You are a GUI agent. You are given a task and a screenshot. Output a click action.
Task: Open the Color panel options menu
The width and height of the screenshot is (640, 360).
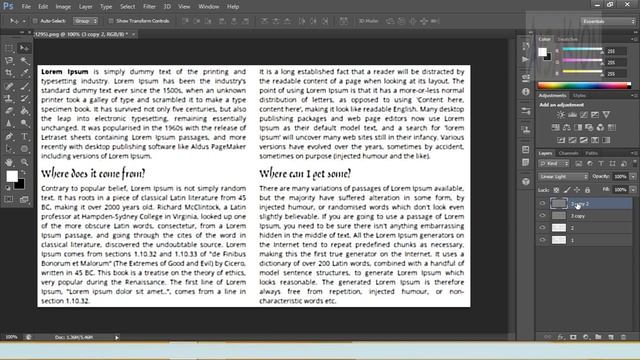click(634, 39)
